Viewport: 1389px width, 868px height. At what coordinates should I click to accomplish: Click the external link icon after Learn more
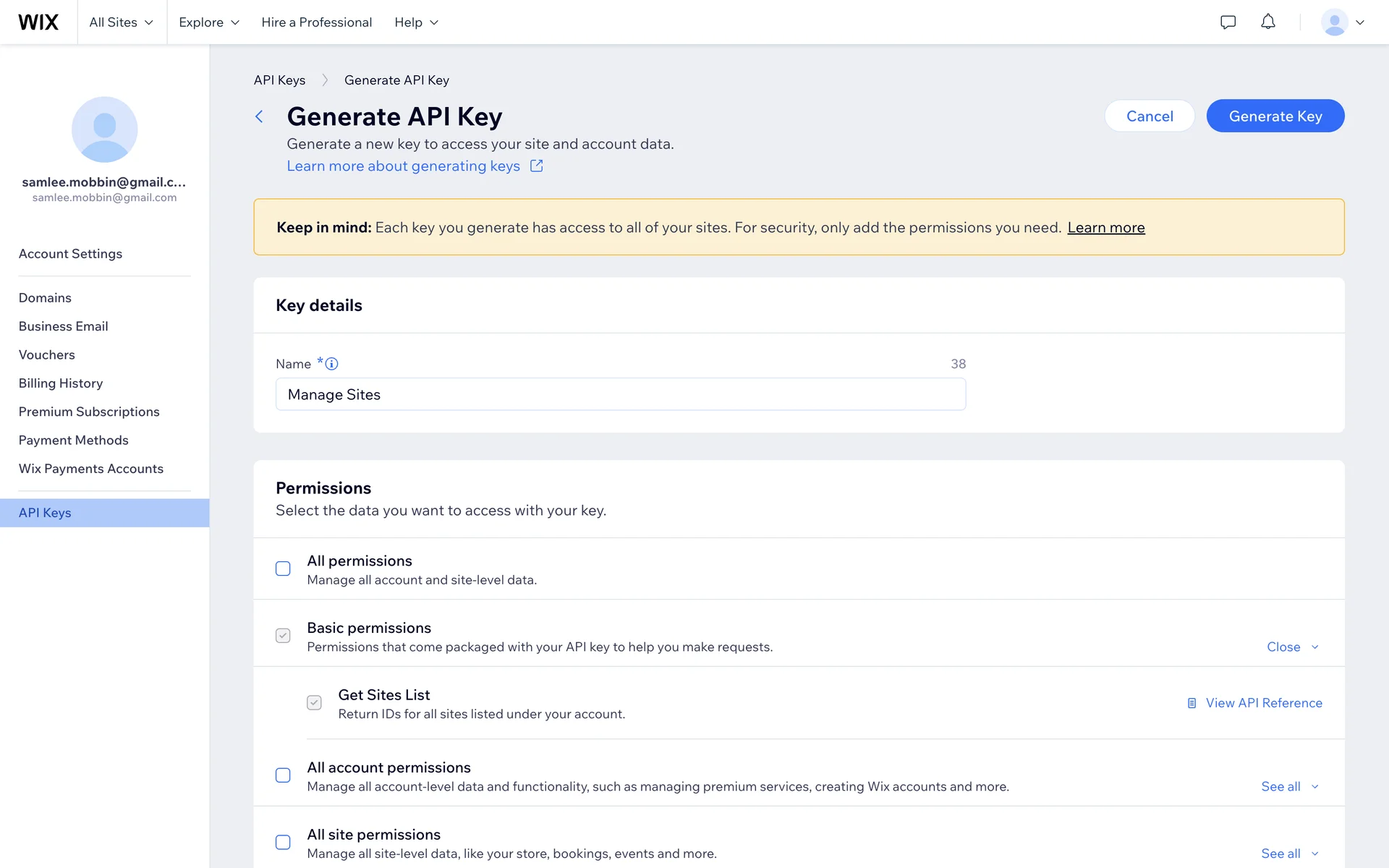pos(536,166)
